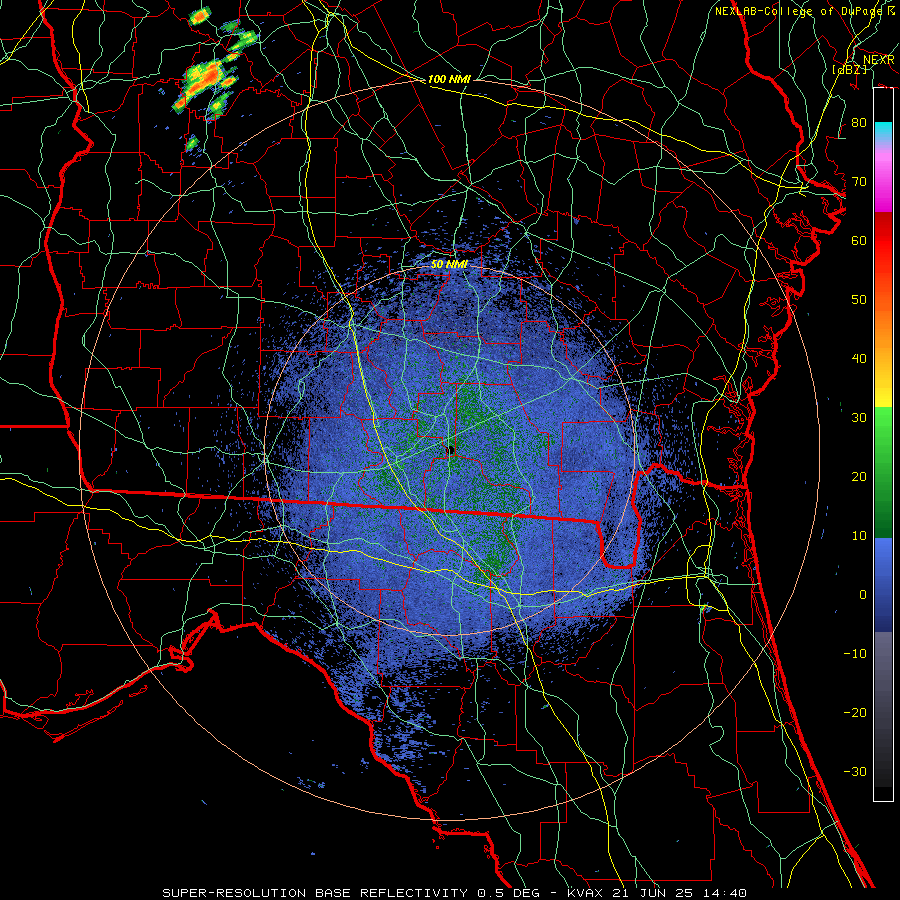Select the 50 dBZ scale value
This screenshot has width=900, height=900.
pos(859,300)
